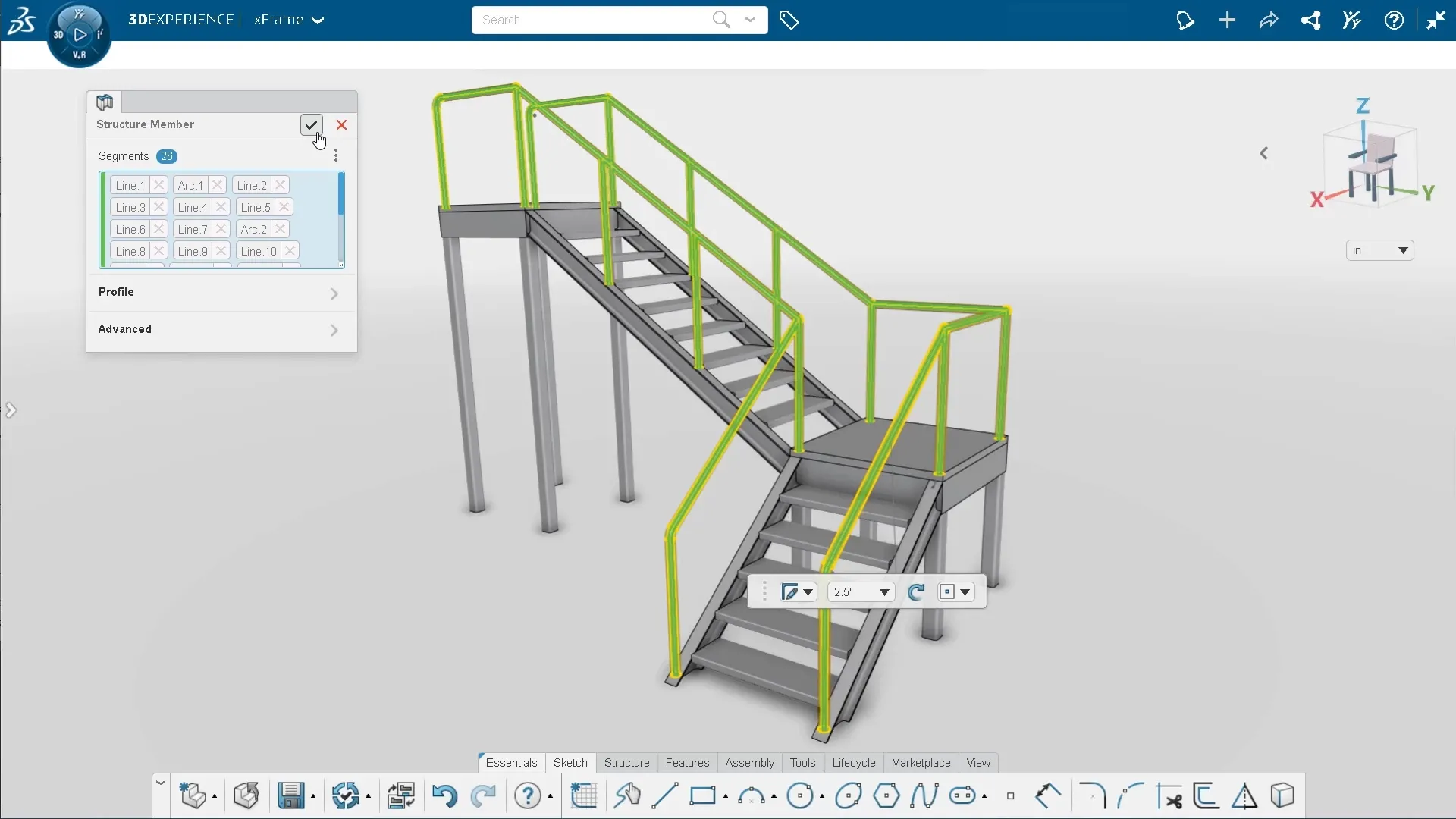Select the Spline sketch tool
The width and height of the screenshot is (1456, 819).
click(x=924, y=795)
